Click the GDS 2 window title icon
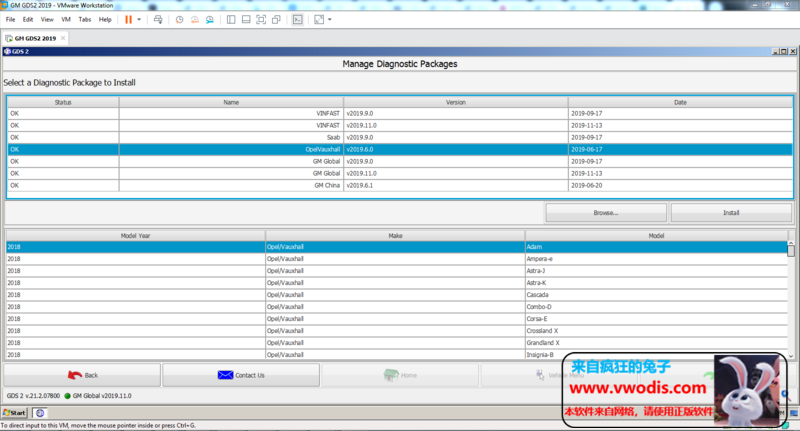Screen dimensions: 800x431 click(7, 52)
